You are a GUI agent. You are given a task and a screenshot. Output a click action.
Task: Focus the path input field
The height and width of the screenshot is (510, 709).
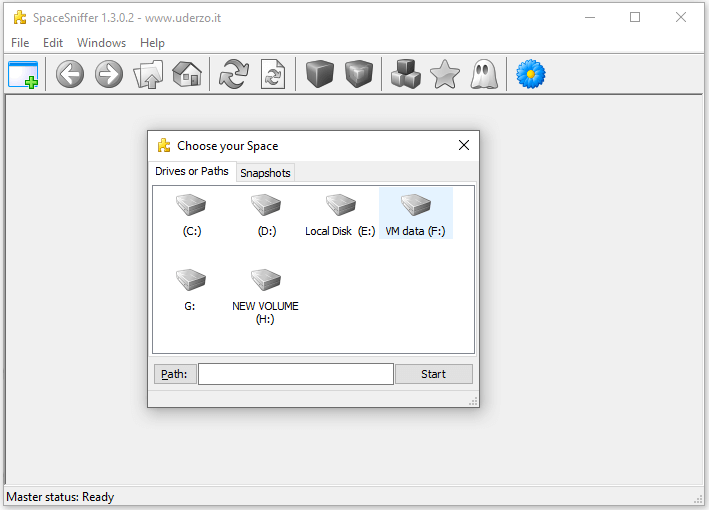(x=296, y=374)
